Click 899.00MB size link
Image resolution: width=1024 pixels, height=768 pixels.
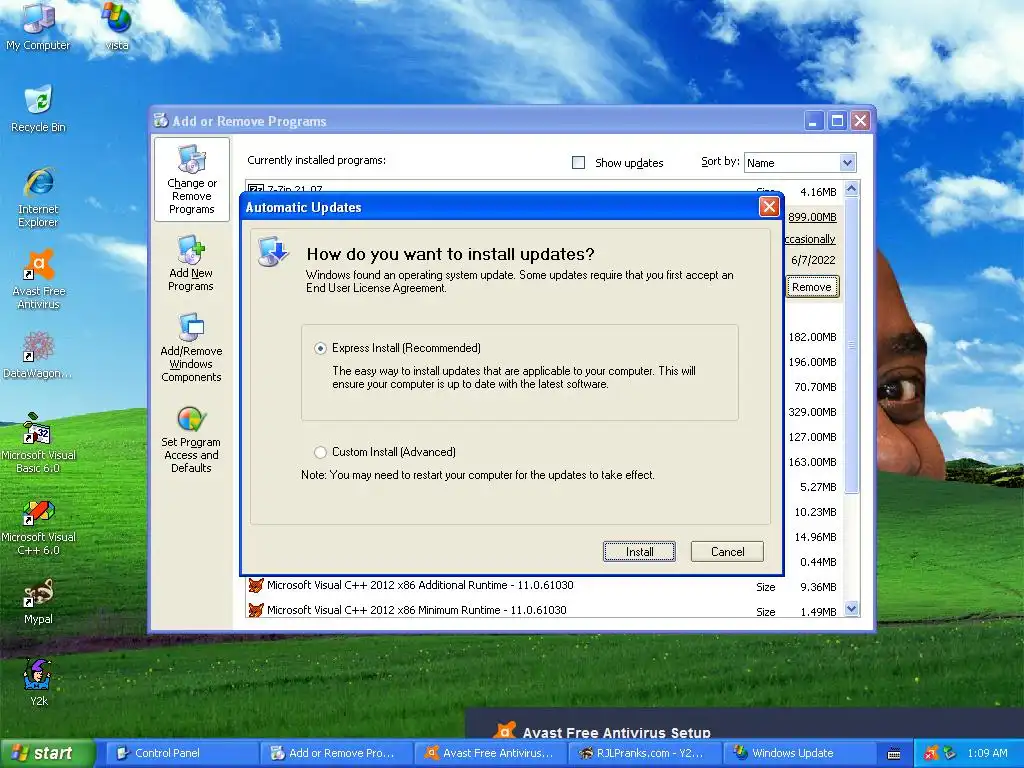[812, 217]
